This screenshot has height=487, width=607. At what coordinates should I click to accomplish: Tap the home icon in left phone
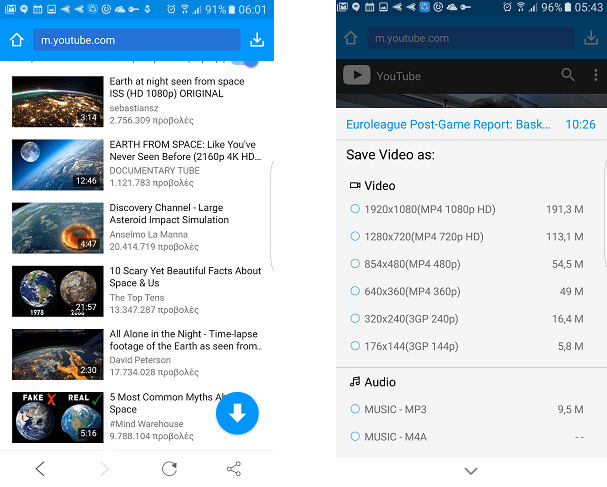pos(17,40)
